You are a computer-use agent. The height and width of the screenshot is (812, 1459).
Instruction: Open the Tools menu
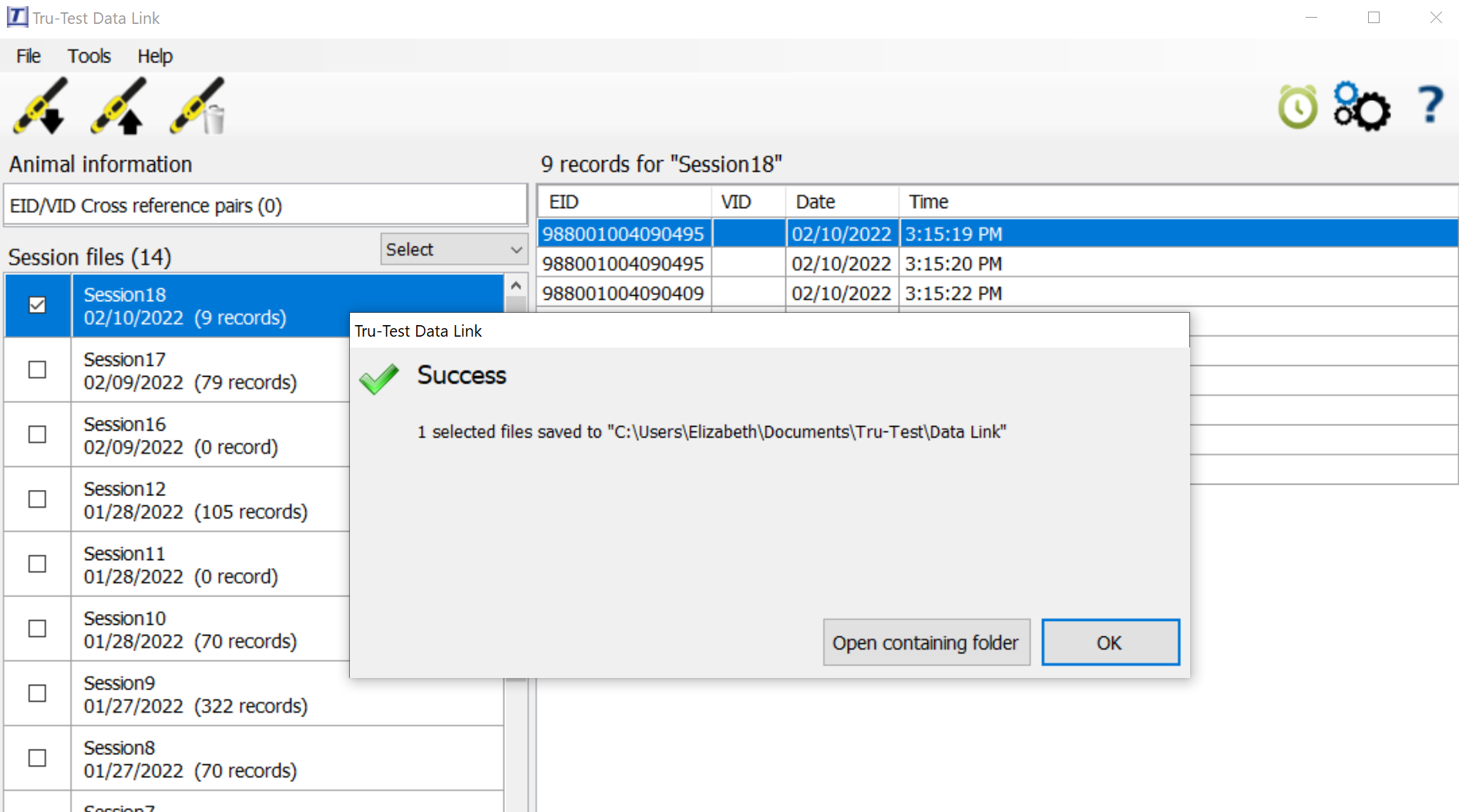coord(89,56)
